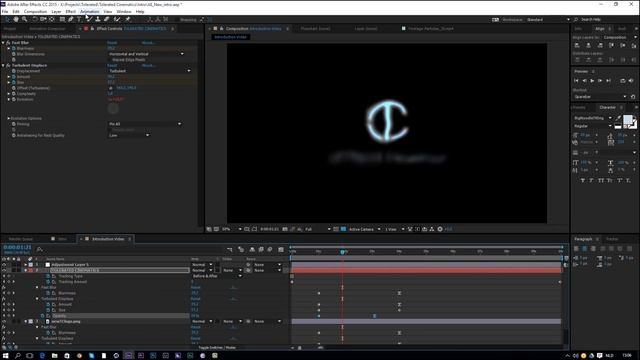Open Blur Dimensions dropdown
Screen dimensions: 640x360
pyautogui.click(x=146, y=54)
